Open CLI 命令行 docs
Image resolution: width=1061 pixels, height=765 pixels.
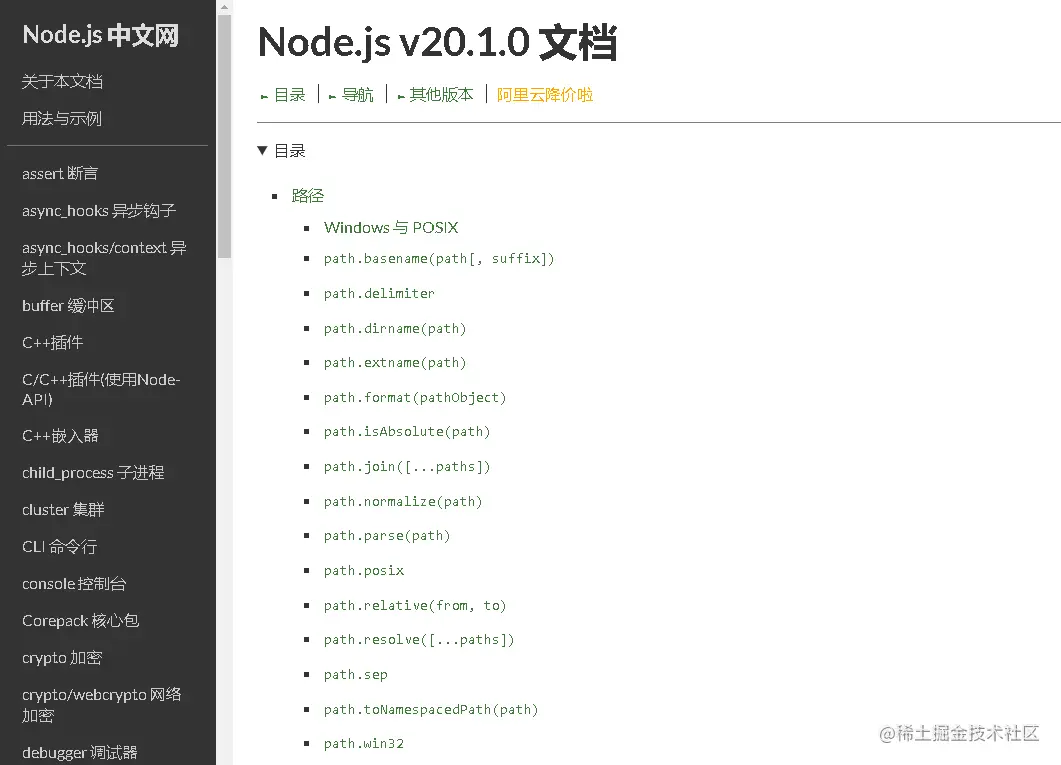point(60,546)
